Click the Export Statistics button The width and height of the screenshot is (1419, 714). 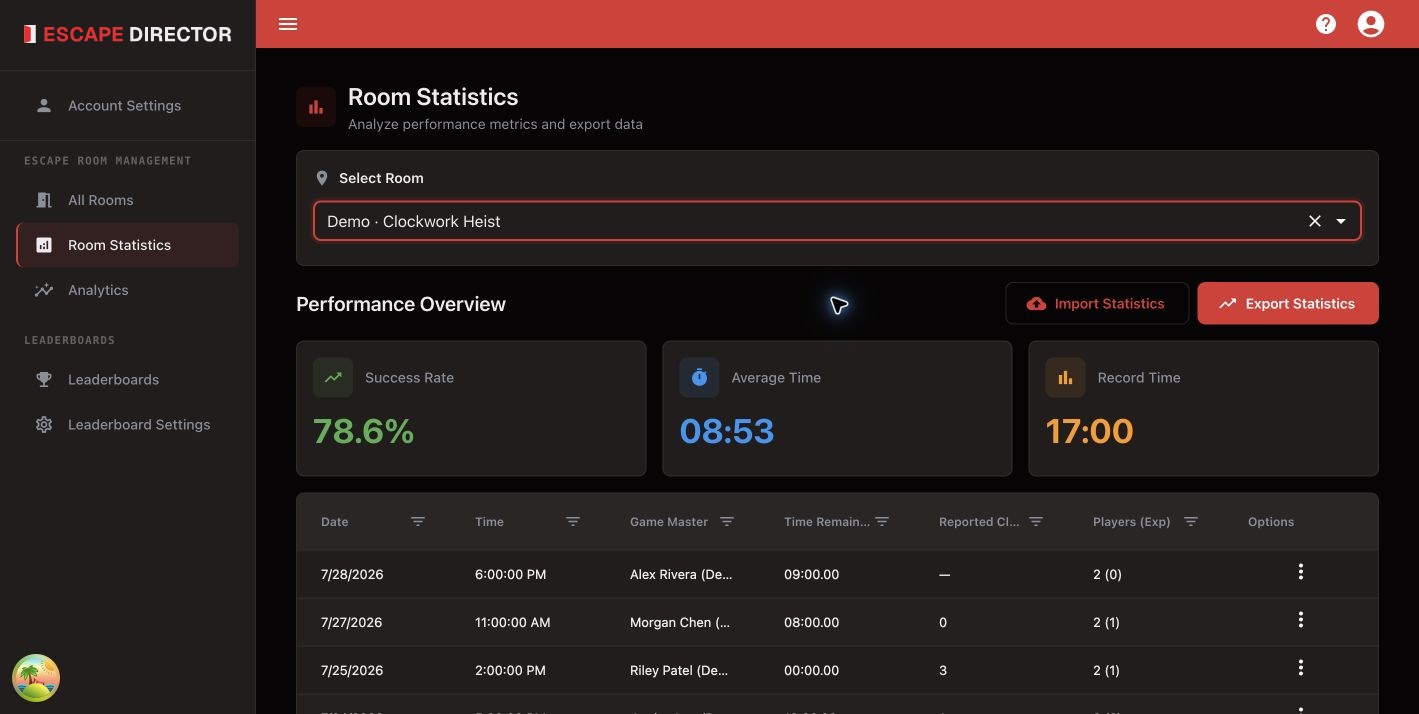(1288, 303)
